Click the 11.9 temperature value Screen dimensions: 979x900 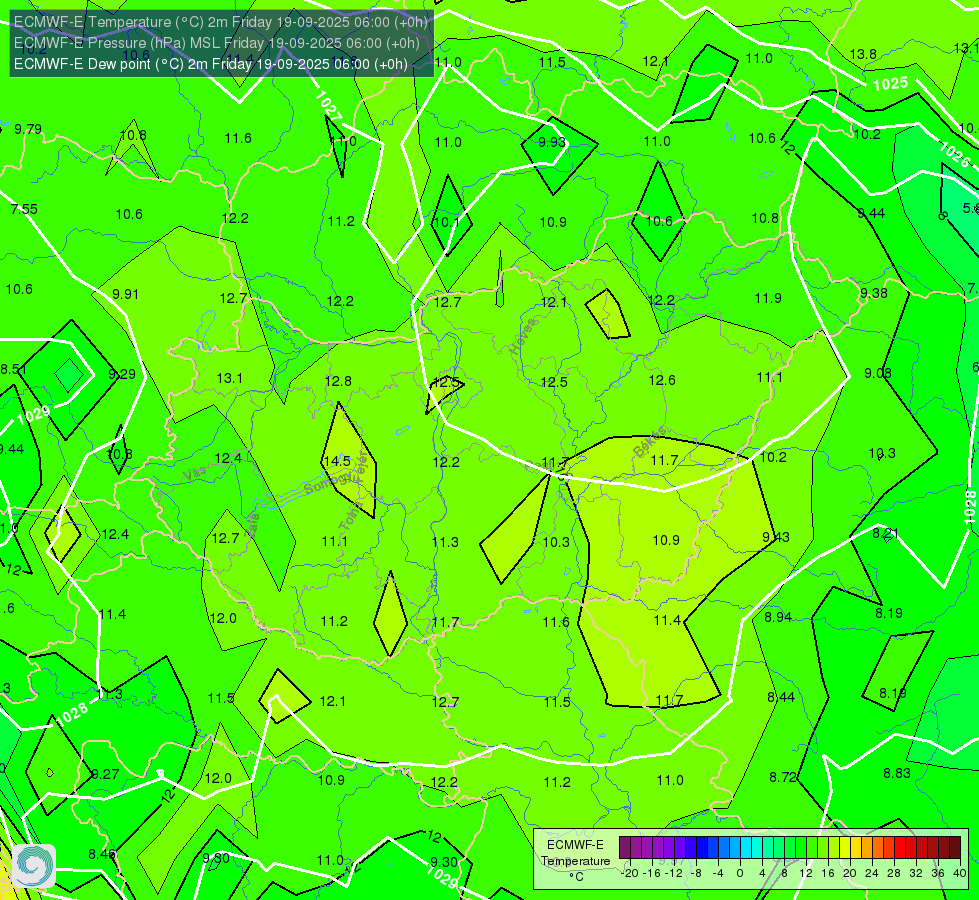pos(768,299)
